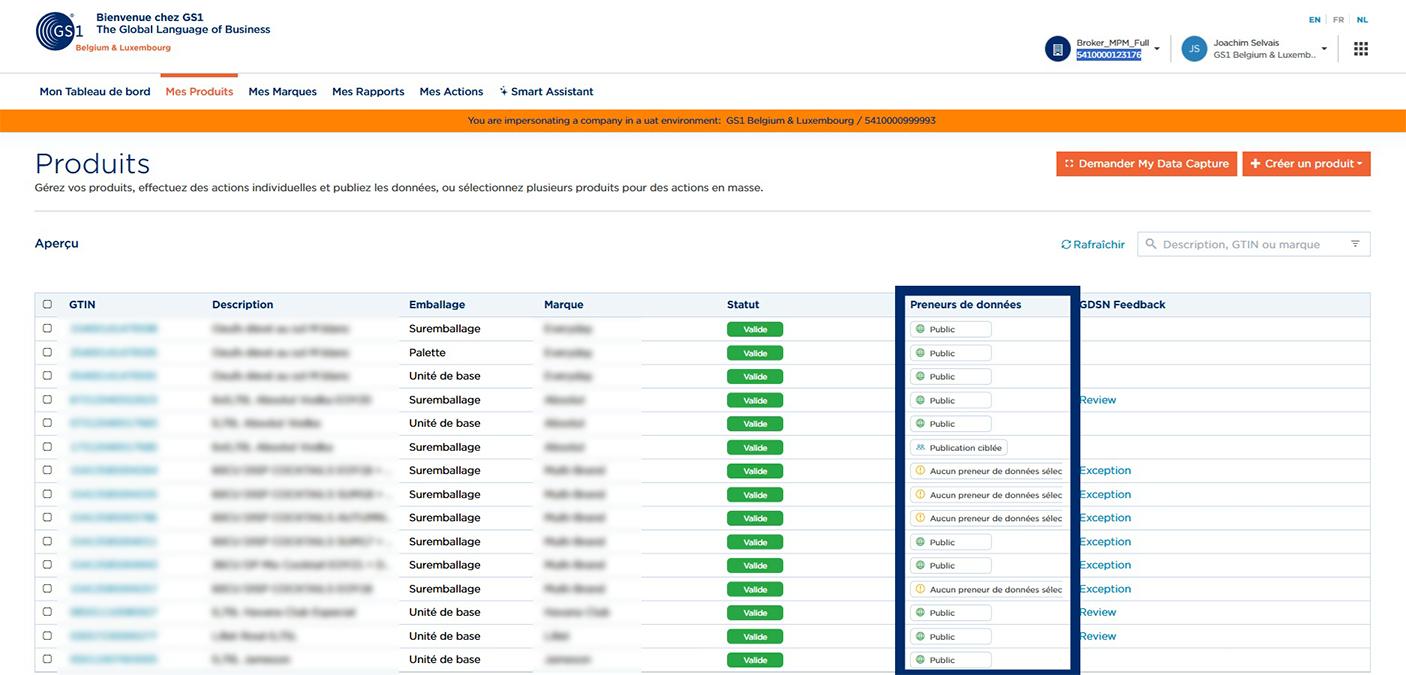Image resolution: width=1406 pixels, height=675 pixels.
Task: Switch to the Mes Rapports tab
Action: pos(368,92)
